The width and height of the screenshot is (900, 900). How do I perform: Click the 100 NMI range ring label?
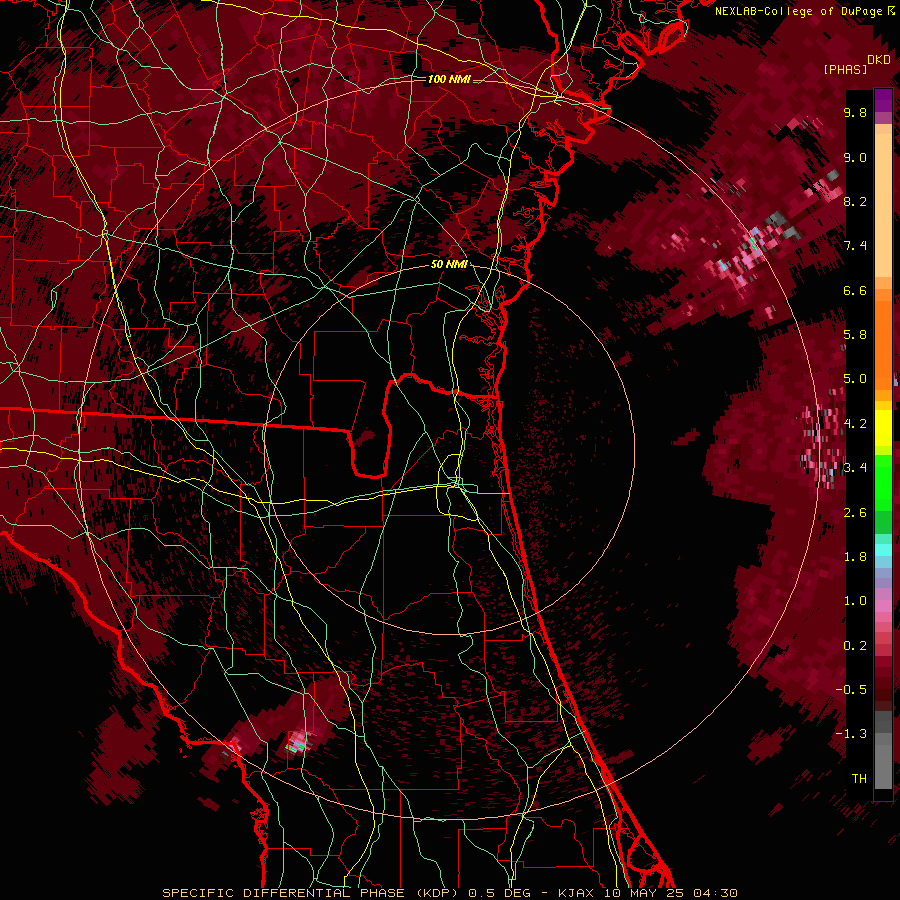449,79
